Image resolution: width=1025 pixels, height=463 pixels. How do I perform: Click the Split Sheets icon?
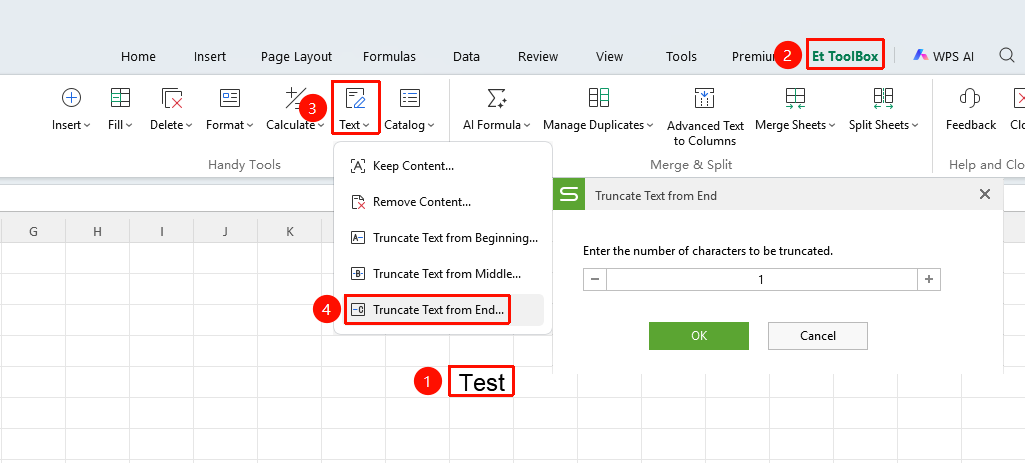click(883, 98)
